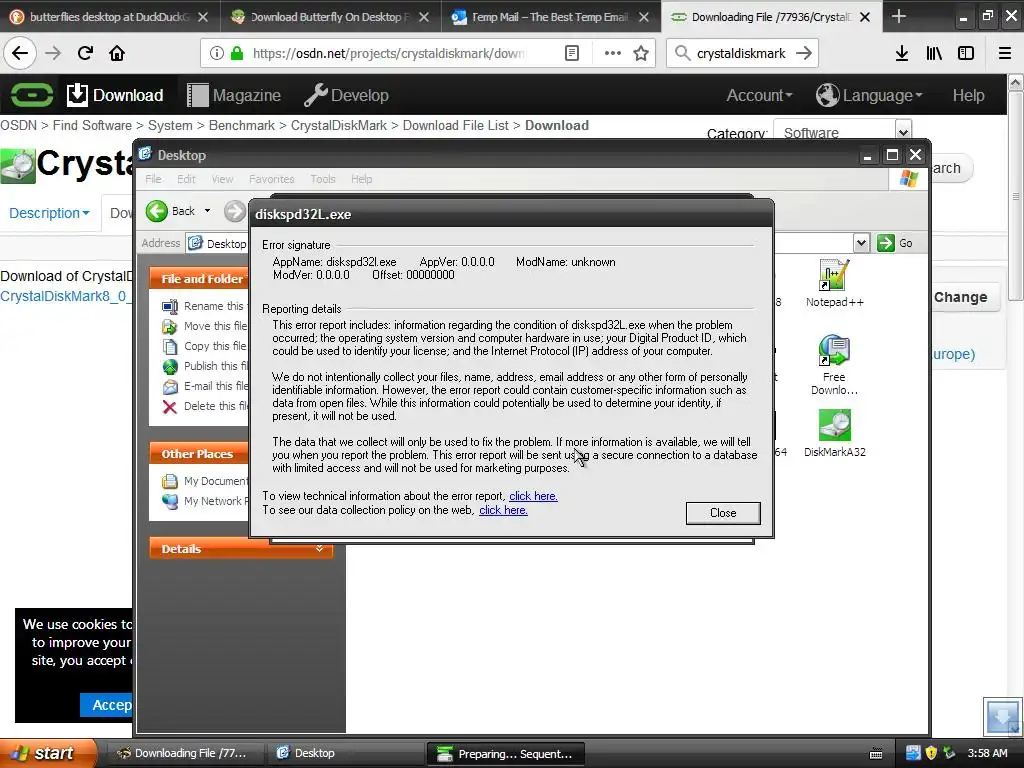Click search go arrow beside crystaldiskmark
The height and width of the screenshot is (768, 1024).
point(804,53)
